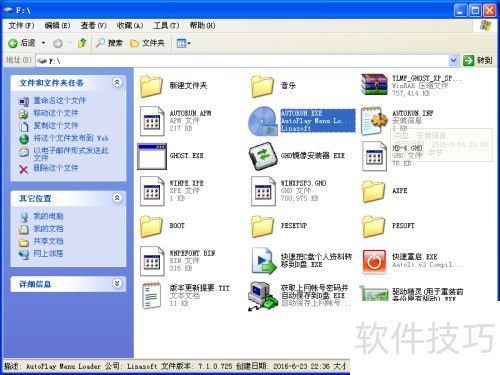Select the AUTORUN.APM file icon

[152, 121]
